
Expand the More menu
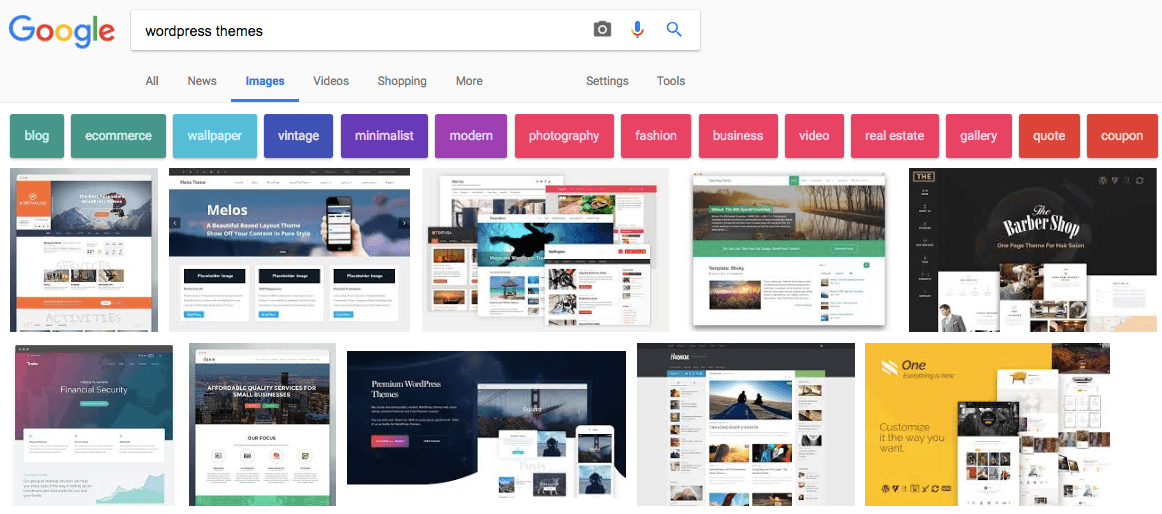click(x=469, y=81)
